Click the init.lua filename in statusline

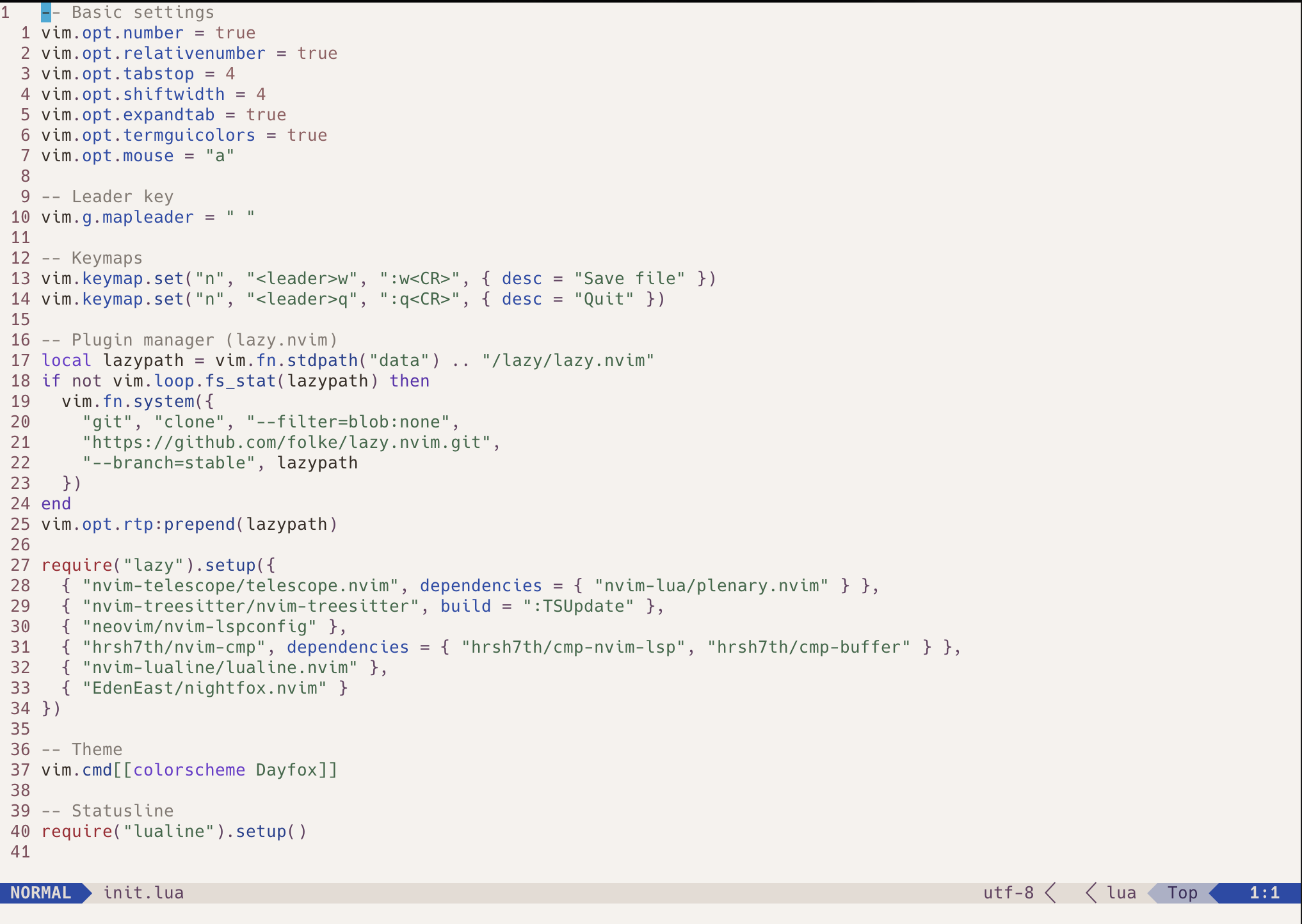click(x=143, y=893)
